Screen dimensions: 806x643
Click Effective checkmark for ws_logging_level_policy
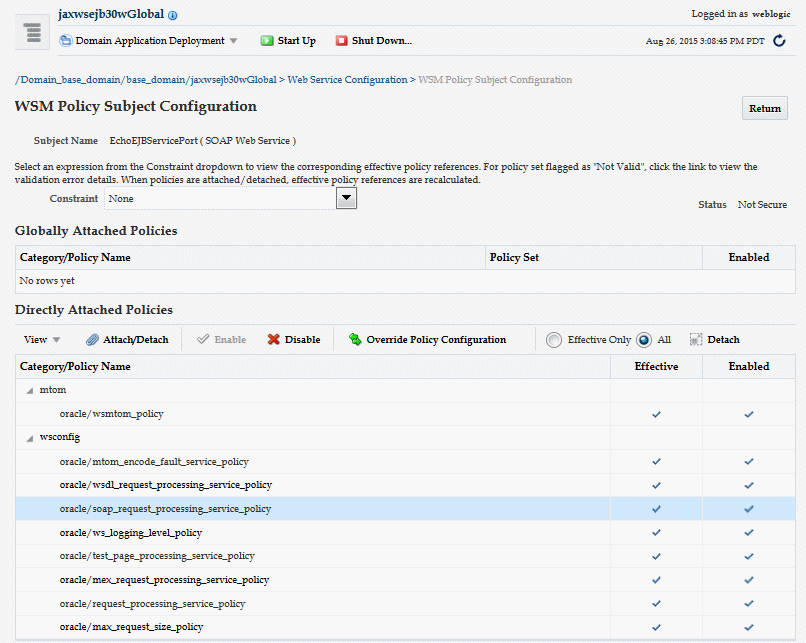656,532
